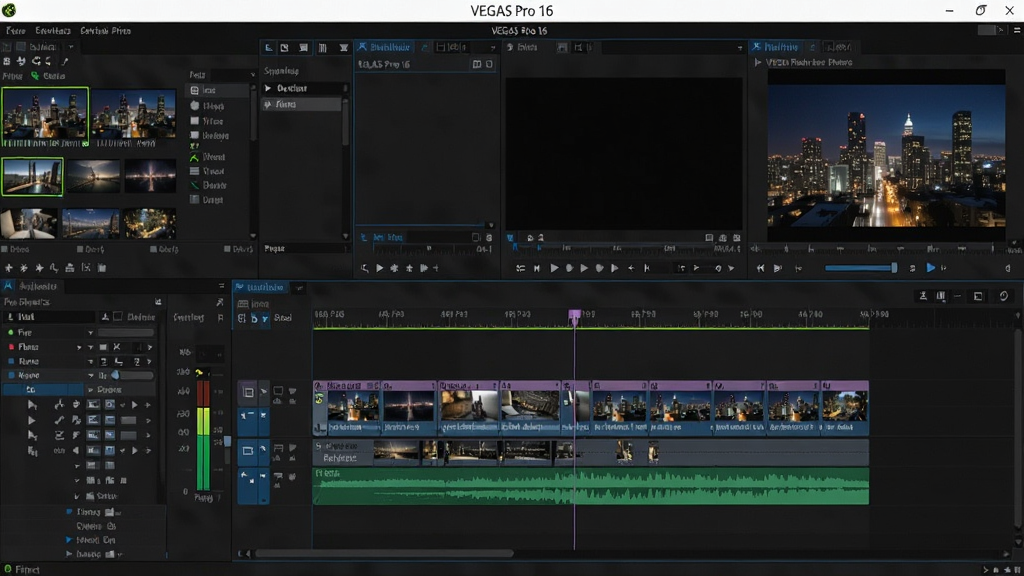Image resolution: width=1024 pixels, height=576 pixels.
Task: Click the split-view icon in the trimmer header
Action: coord(477,64)
